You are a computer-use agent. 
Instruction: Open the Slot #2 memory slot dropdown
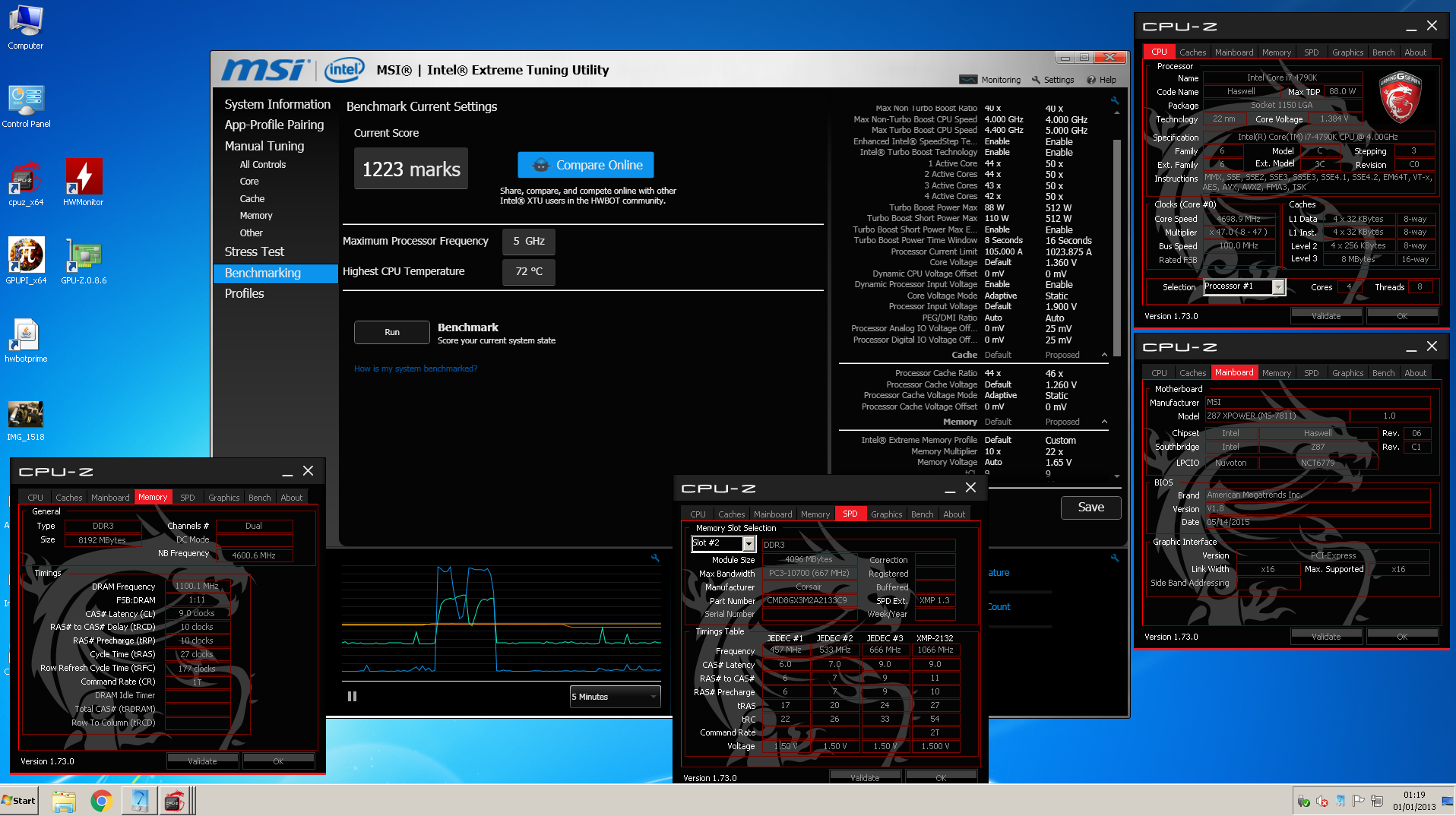click(x=723, y=543)
